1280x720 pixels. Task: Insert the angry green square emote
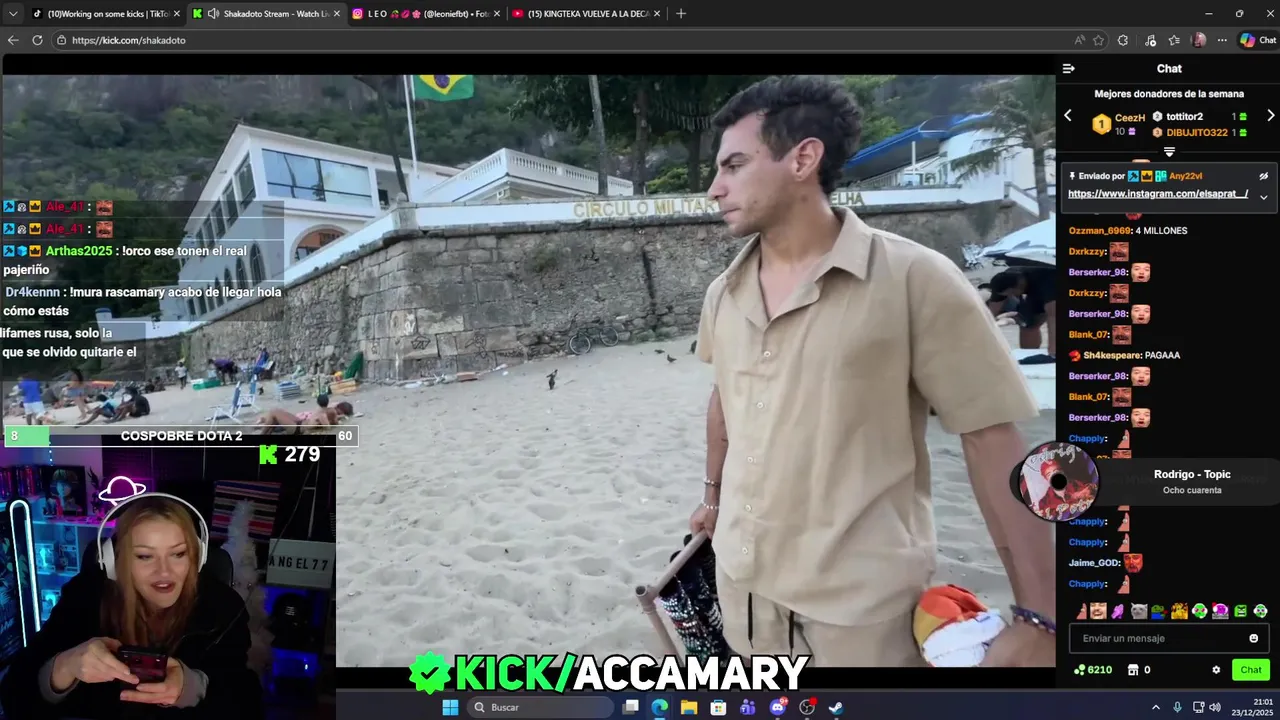(x=1240, y=611)
